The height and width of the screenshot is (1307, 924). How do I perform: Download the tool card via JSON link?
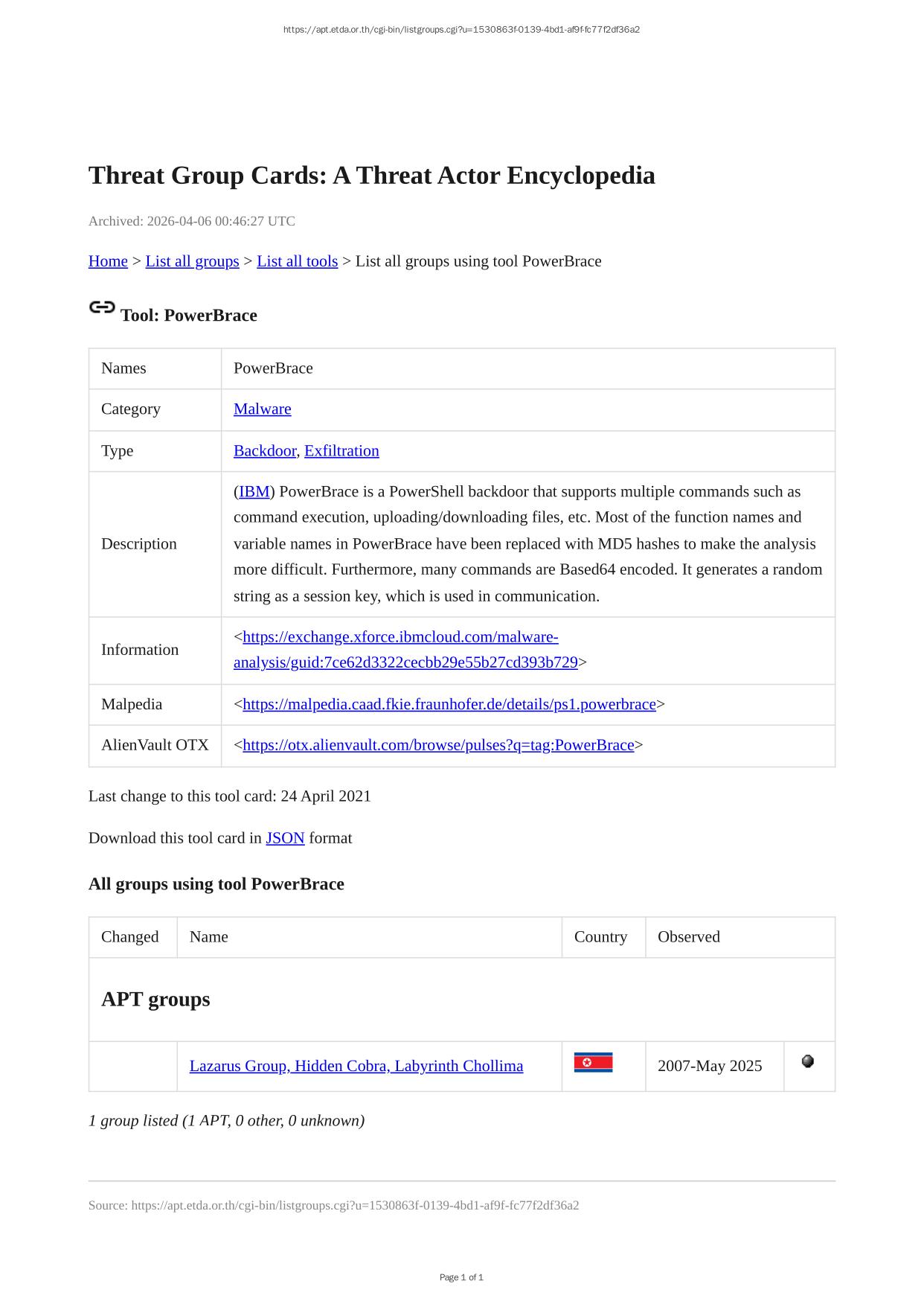tap(285, 838)
